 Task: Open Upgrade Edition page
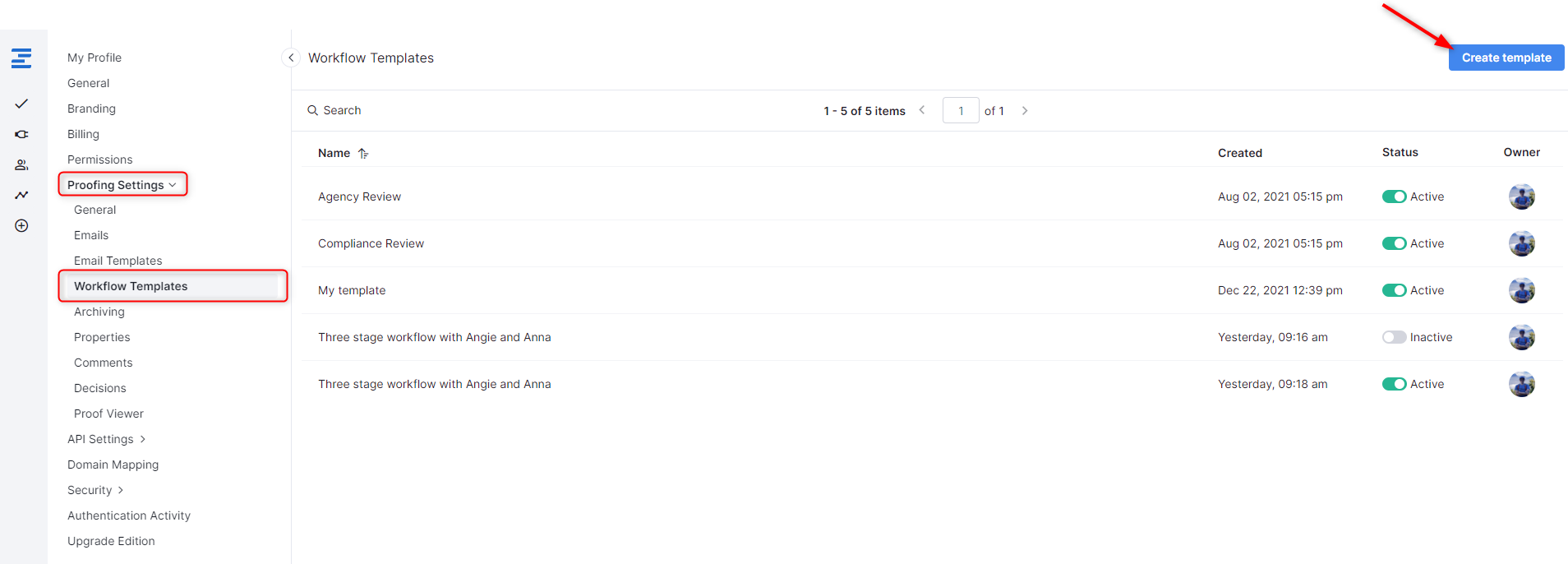[x=111, y=541]
